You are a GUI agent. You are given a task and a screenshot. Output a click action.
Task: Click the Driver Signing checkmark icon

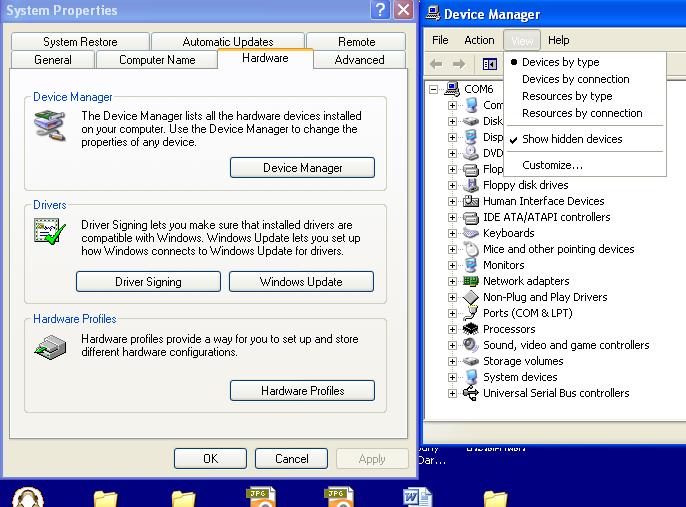point(49,232)
